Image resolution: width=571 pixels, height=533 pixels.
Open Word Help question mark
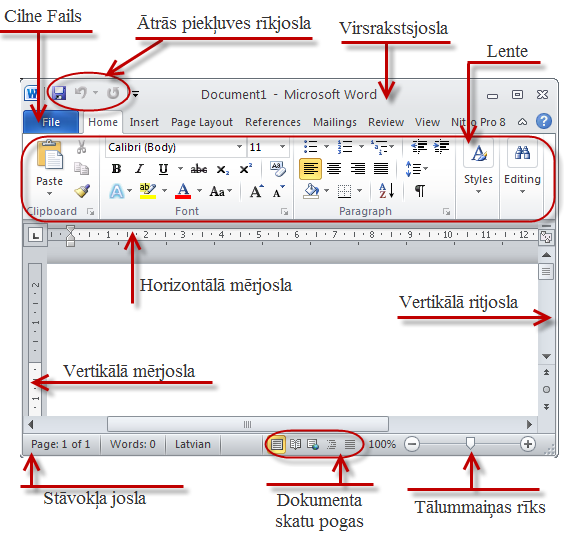(544, 121)
